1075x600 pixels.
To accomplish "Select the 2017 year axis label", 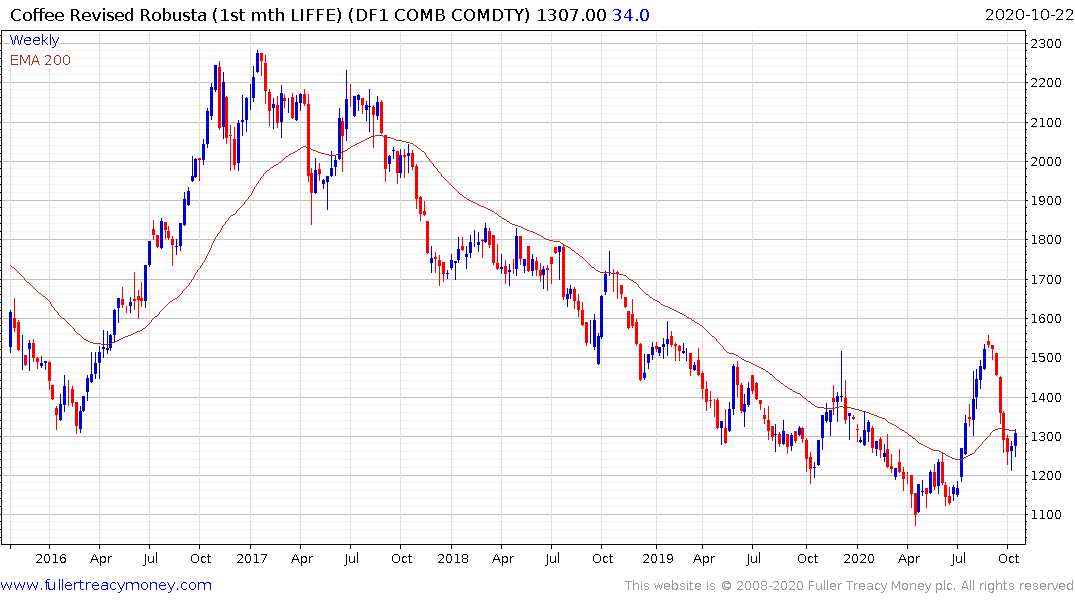I will pos(252,559).
